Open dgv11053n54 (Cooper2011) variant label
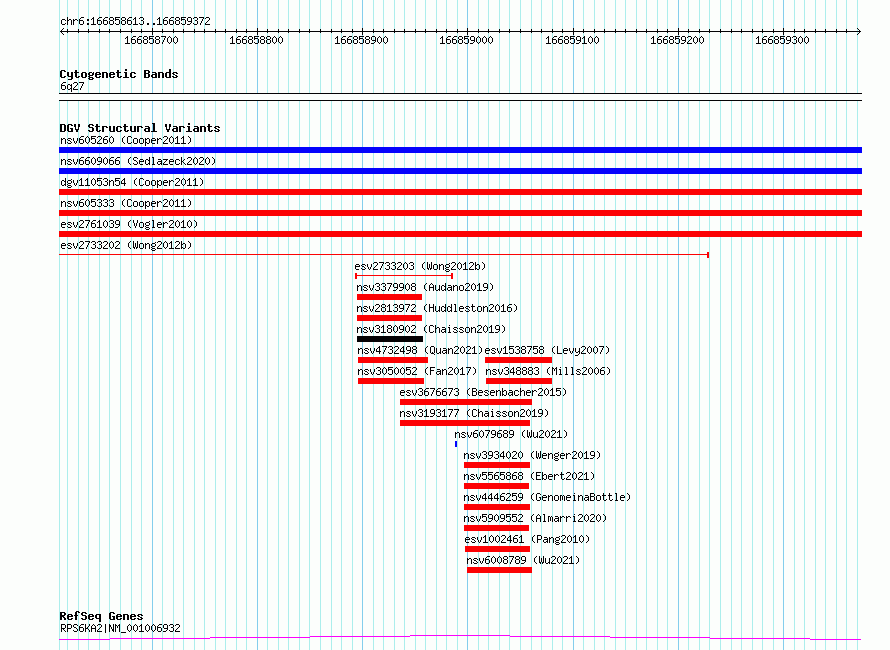The width and height of the screenshot is (890, 650). (x=132, y=182)
